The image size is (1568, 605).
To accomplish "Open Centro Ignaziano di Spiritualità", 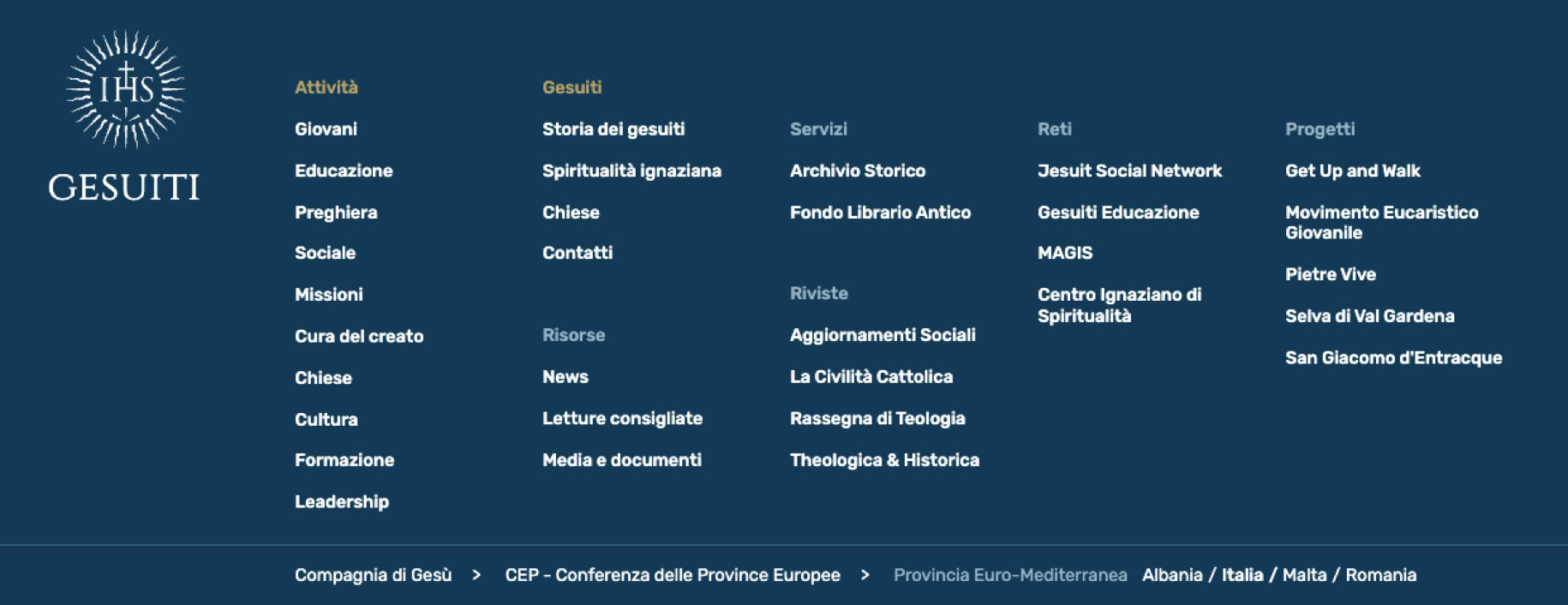I will click(x=1118, y=305).
